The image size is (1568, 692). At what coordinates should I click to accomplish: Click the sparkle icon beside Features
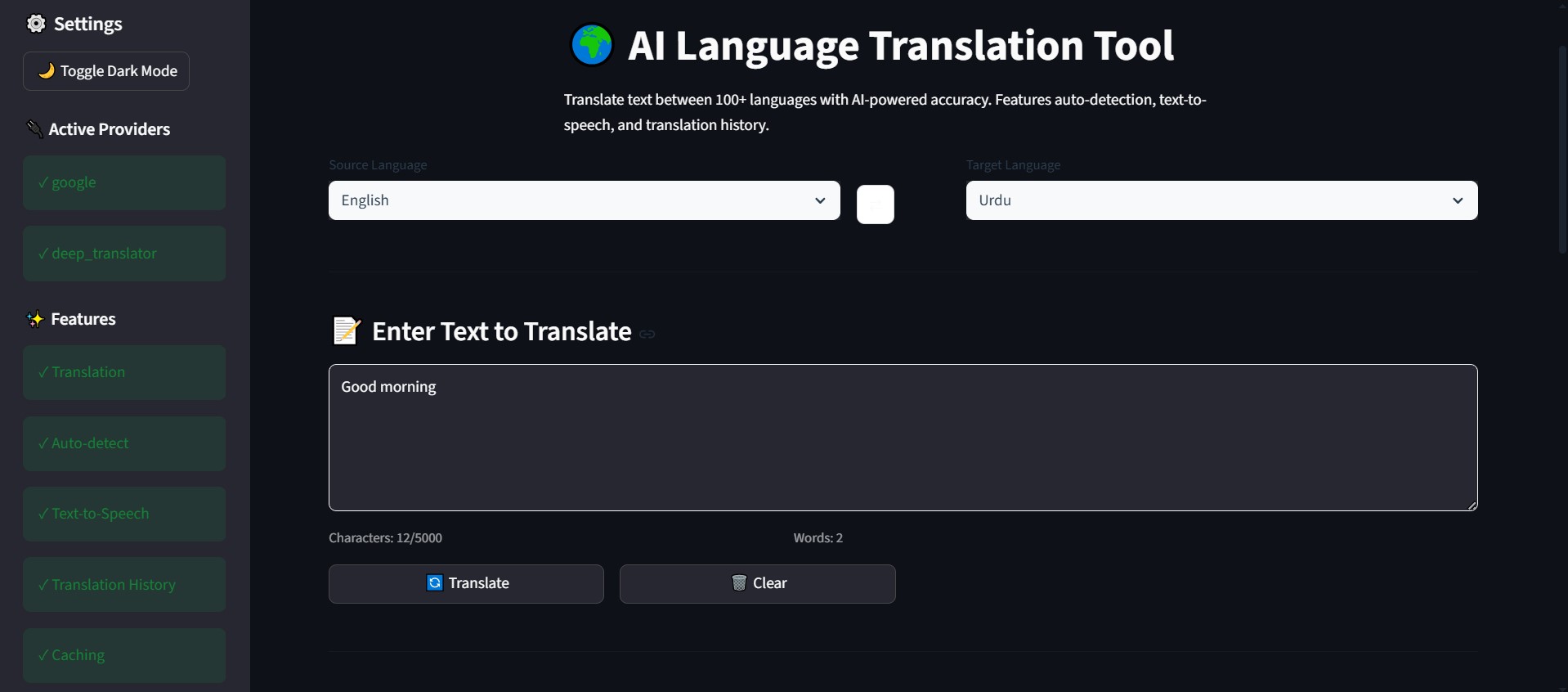click(x=34, y=319)
